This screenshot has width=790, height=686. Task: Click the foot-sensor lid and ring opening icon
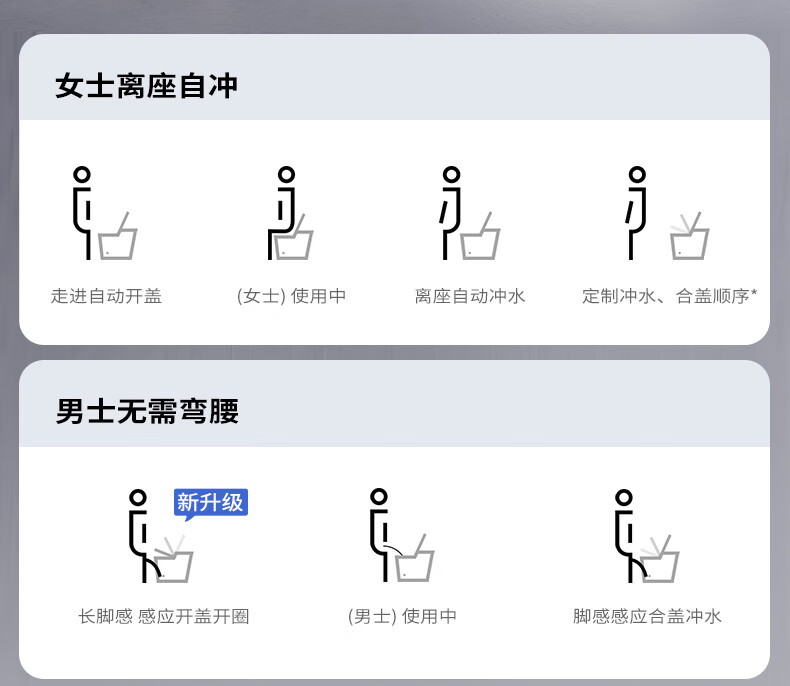tap(161, 536)
